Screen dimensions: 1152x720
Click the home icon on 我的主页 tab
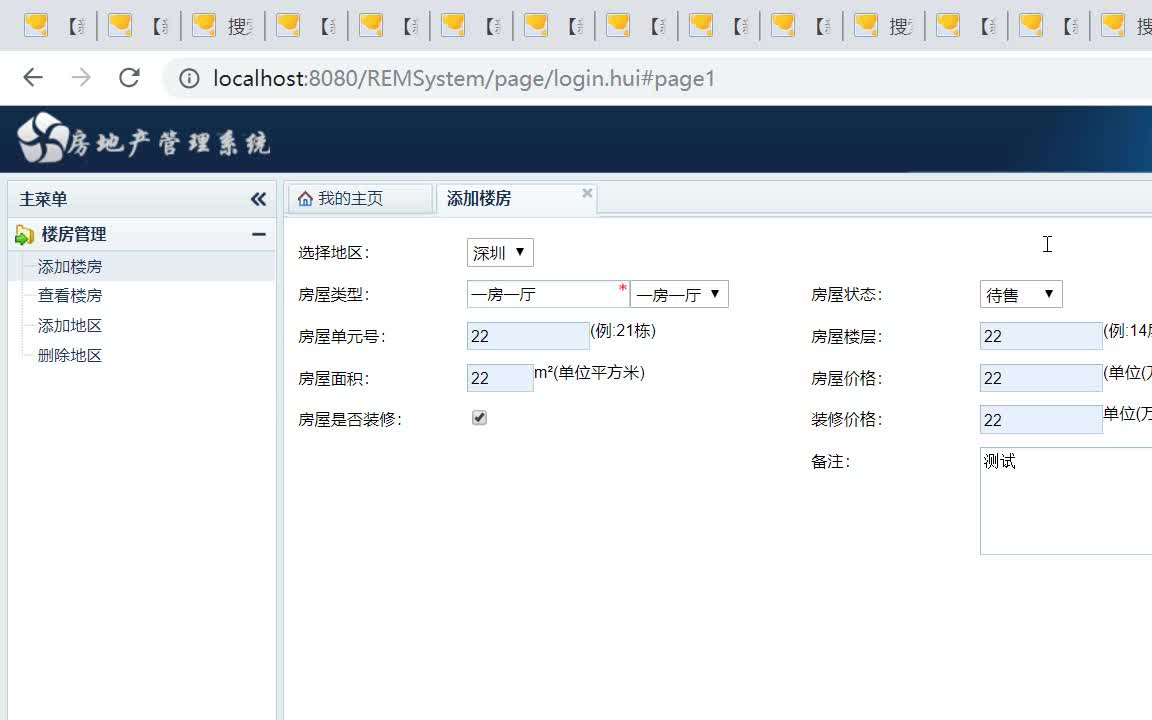click(306, 198)
